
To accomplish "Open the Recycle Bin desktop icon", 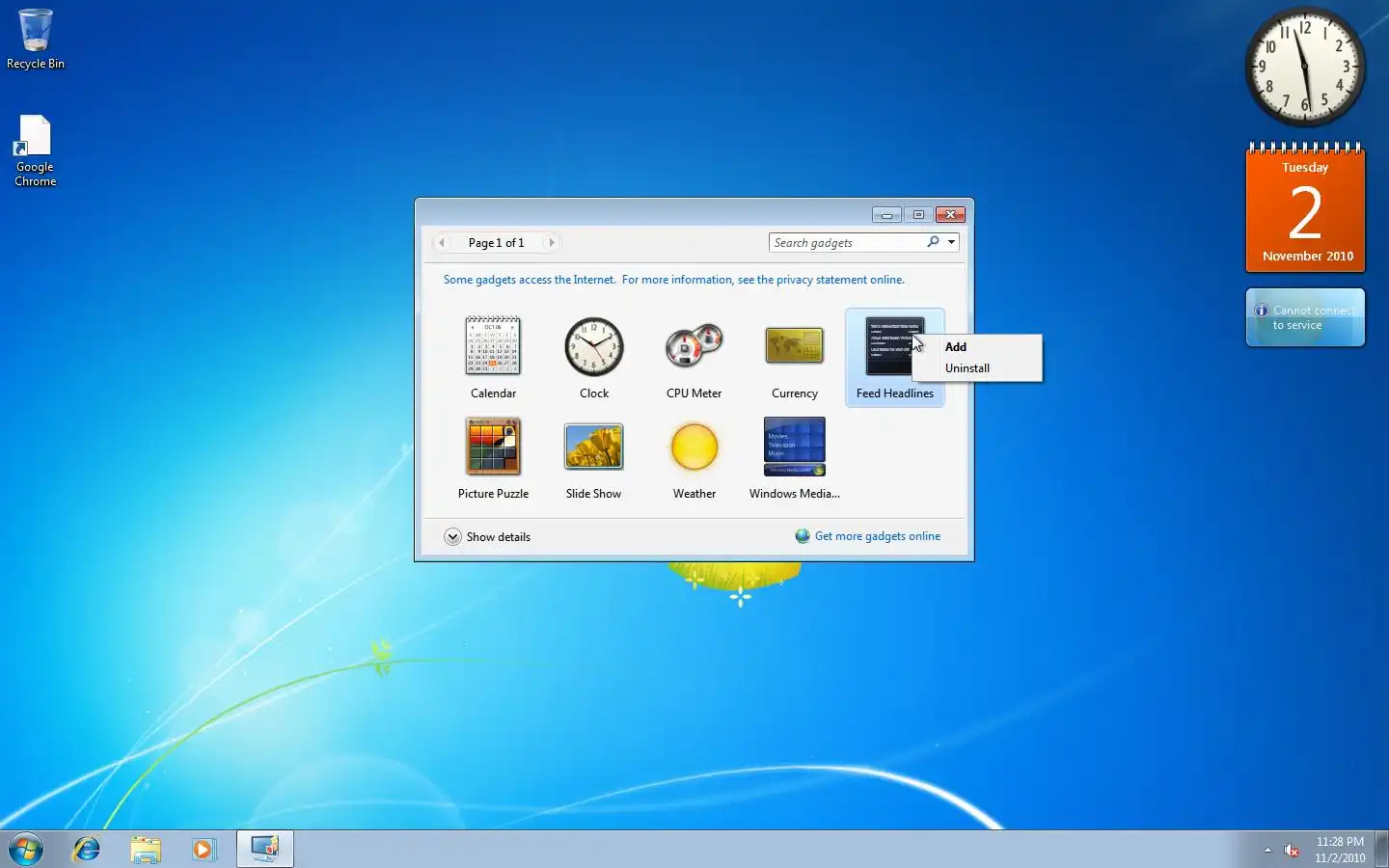I will click(x=36, y=40).
